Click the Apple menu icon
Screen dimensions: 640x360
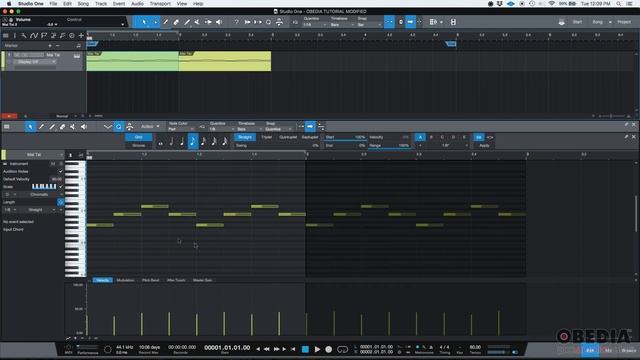click(9, 4)
